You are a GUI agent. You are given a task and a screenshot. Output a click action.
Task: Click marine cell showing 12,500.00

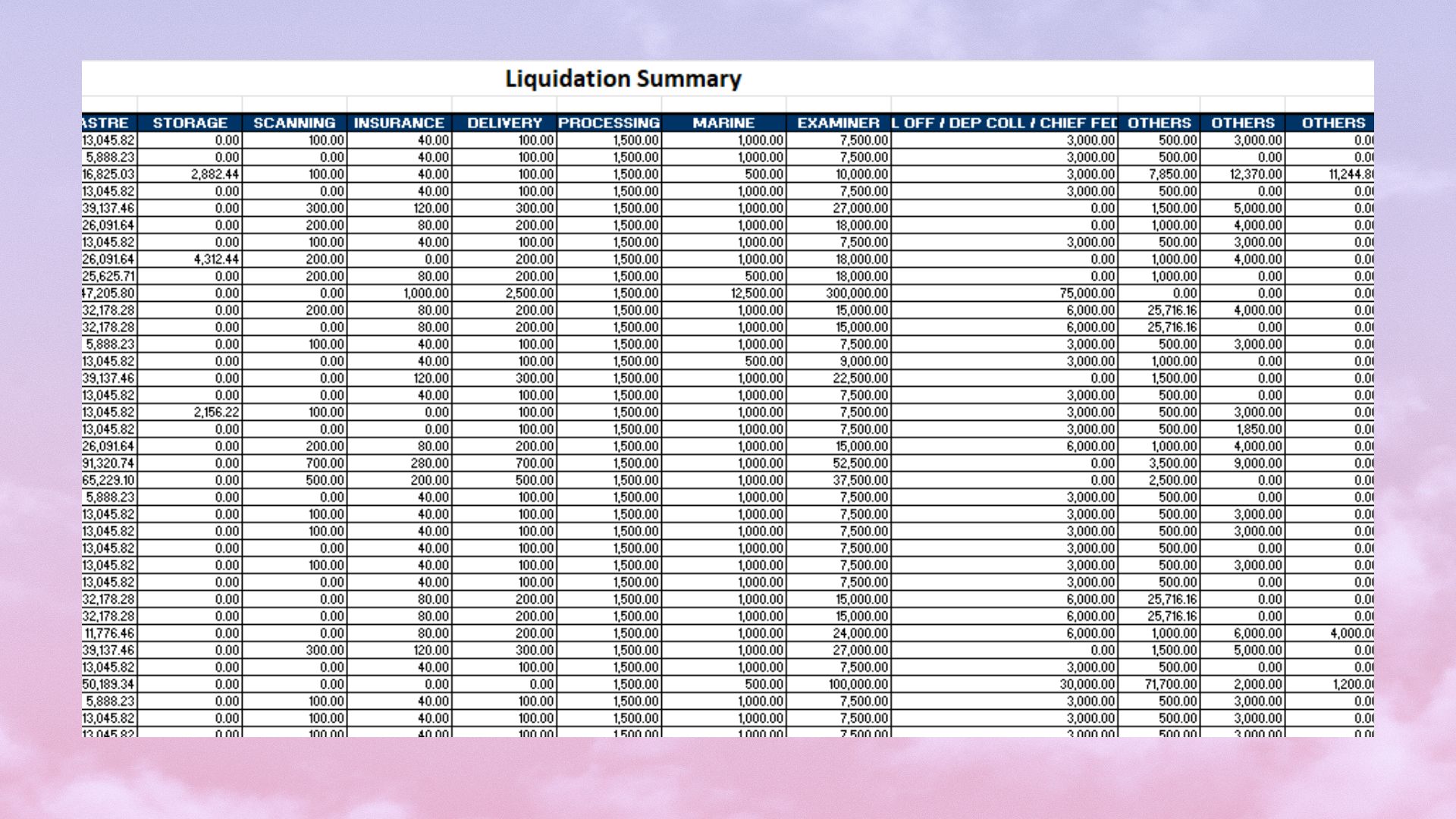pos(756,293)
